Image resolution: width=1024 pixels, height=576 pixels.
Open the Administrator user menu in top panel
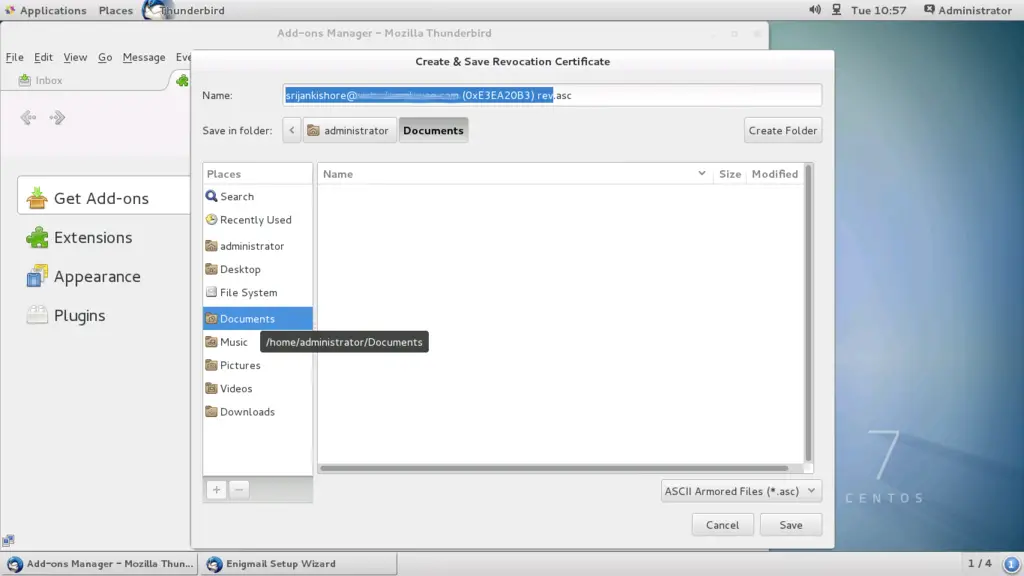(968, 10)
